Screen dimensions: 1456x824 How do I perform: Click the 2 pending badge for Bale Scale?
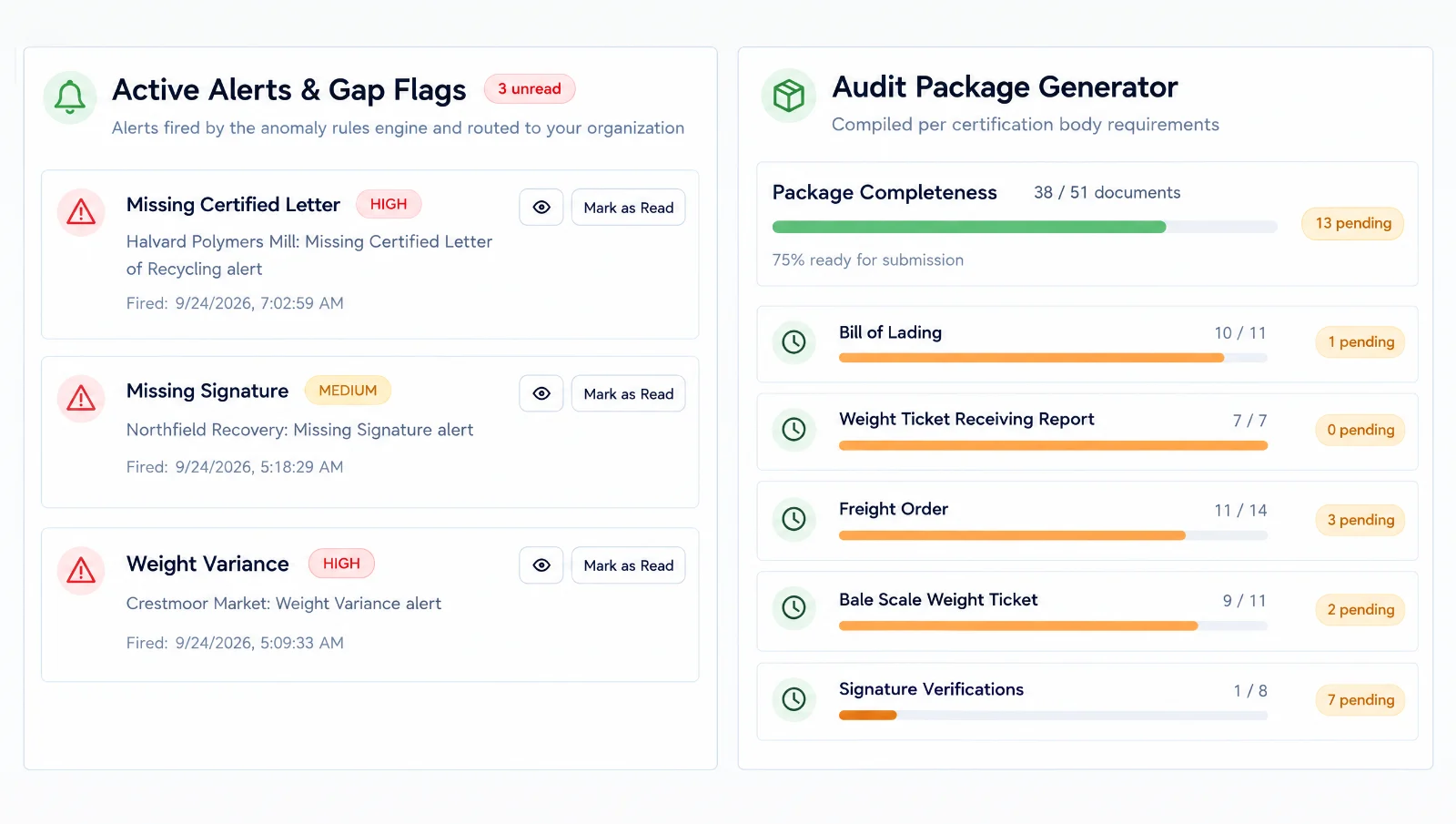(1360, 609)
